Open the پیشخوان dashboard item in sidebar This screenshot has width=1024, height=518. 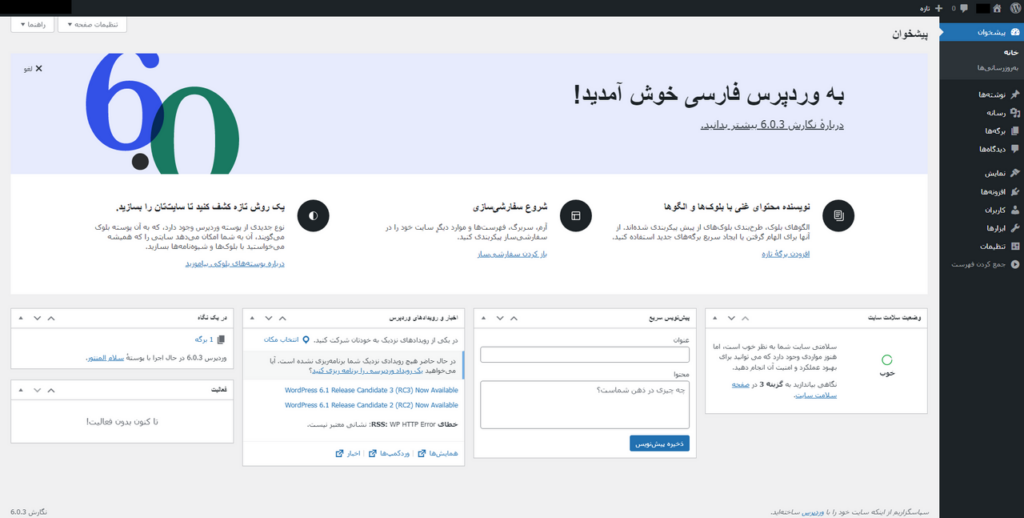[x=982, y=32]
